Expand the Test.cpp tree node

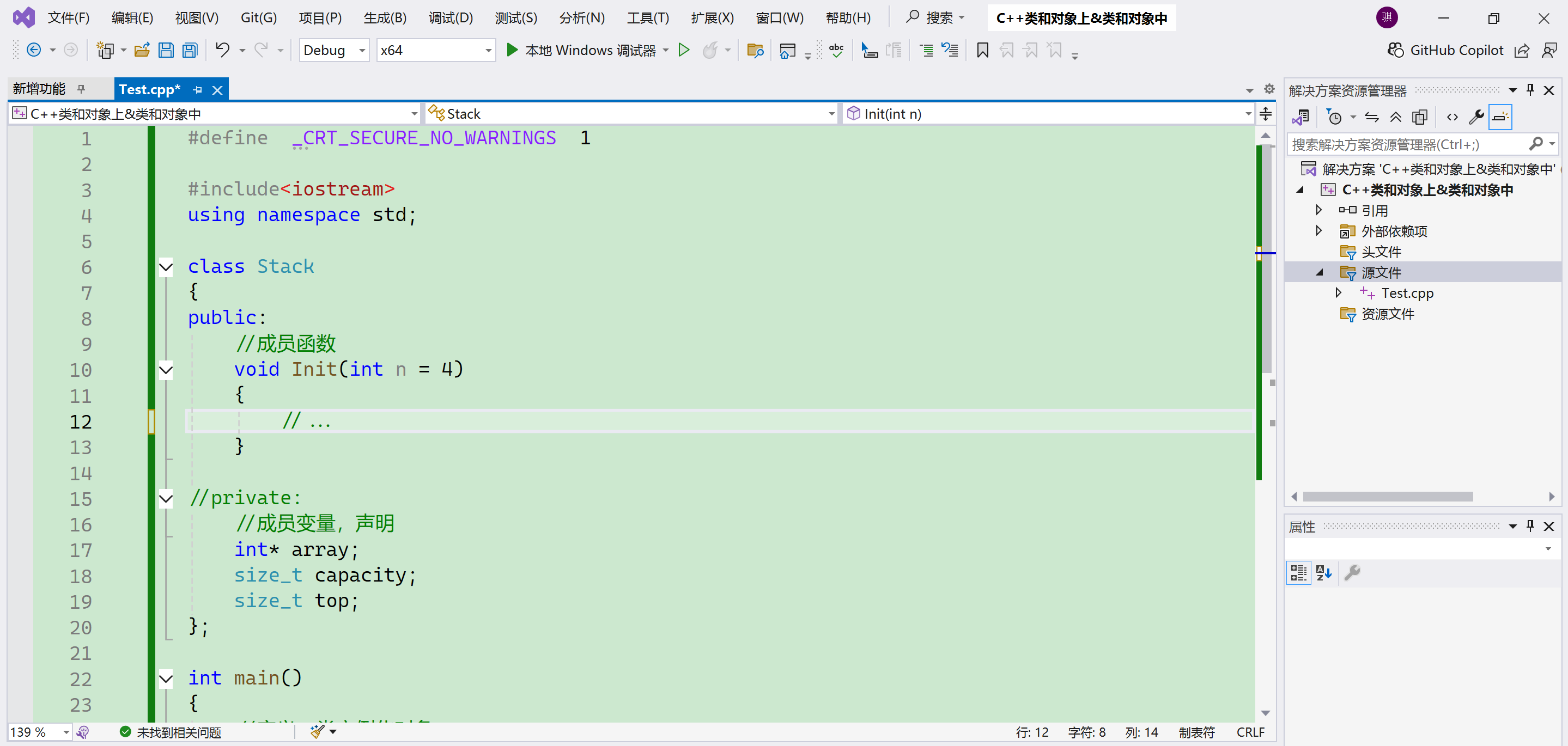point(1338,292)
